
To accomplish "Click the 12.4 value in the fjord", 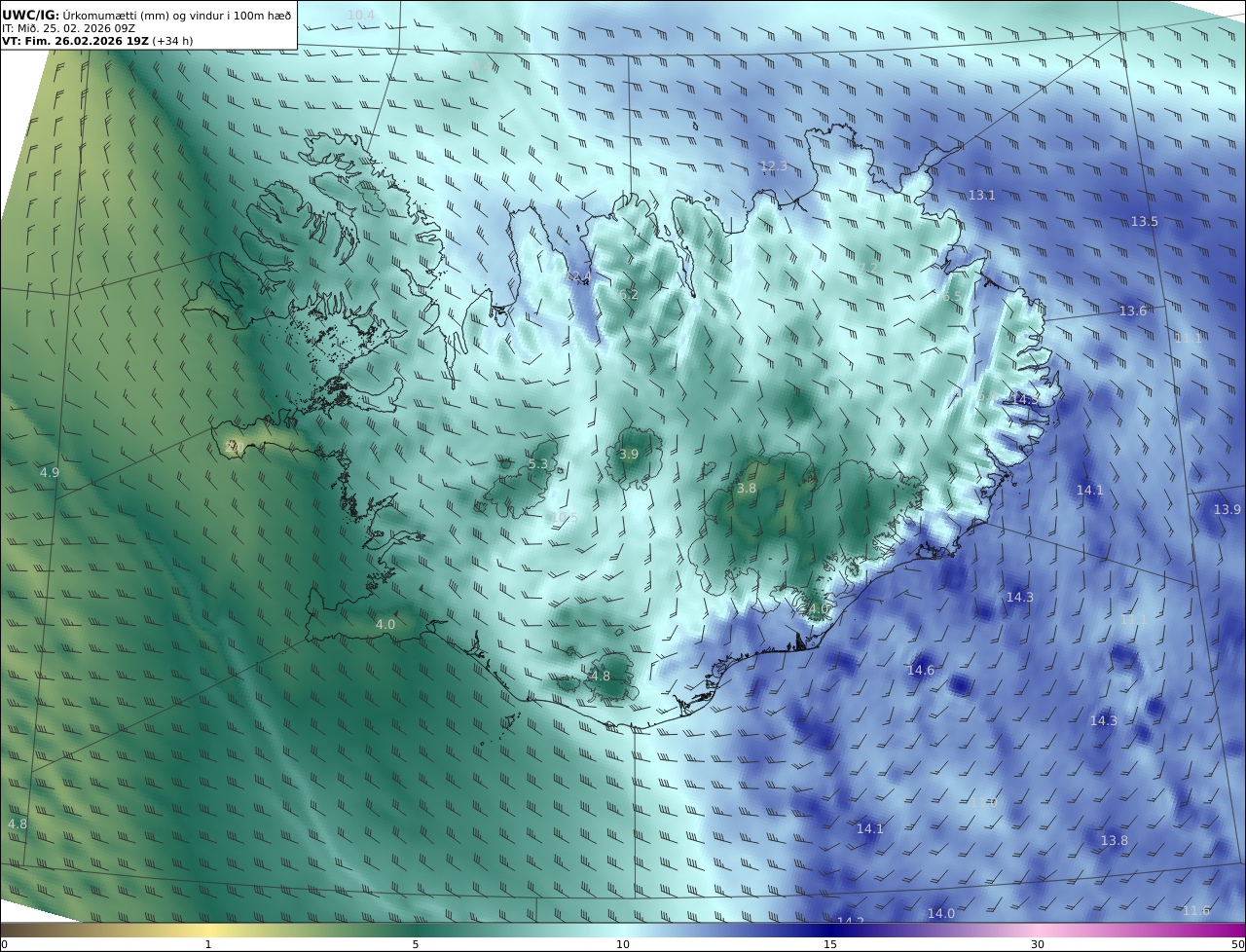I will [x=578, y=278].
